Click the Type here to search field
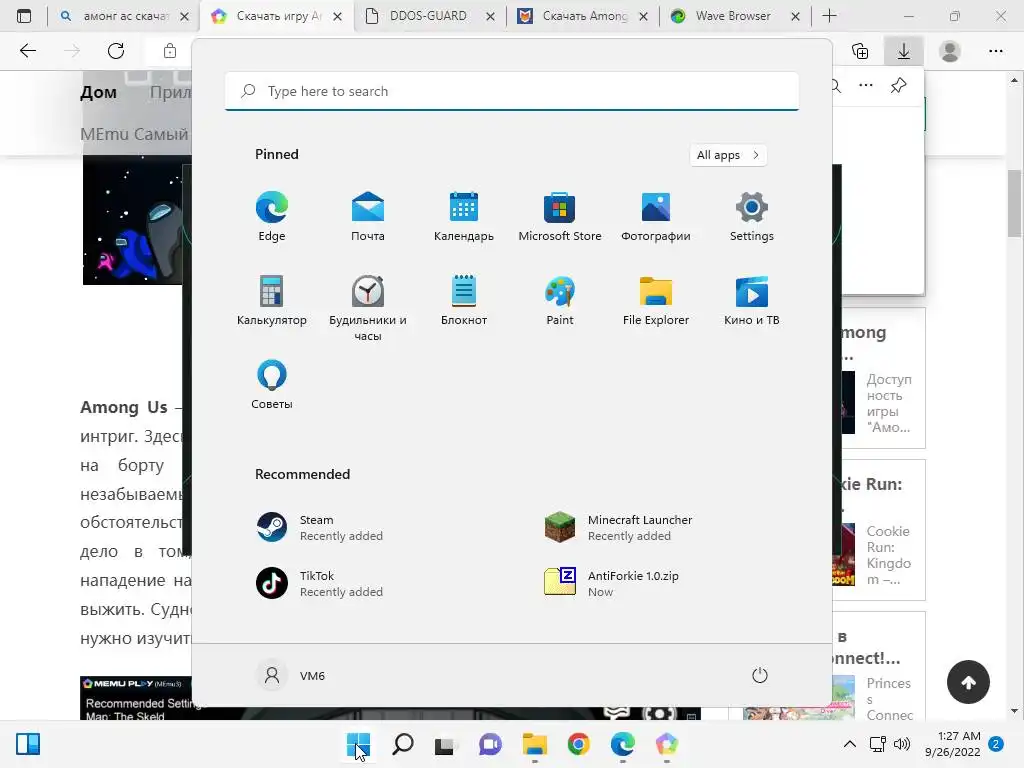Viewport: 1024px width, 768px height. click(x=512, y=91)
